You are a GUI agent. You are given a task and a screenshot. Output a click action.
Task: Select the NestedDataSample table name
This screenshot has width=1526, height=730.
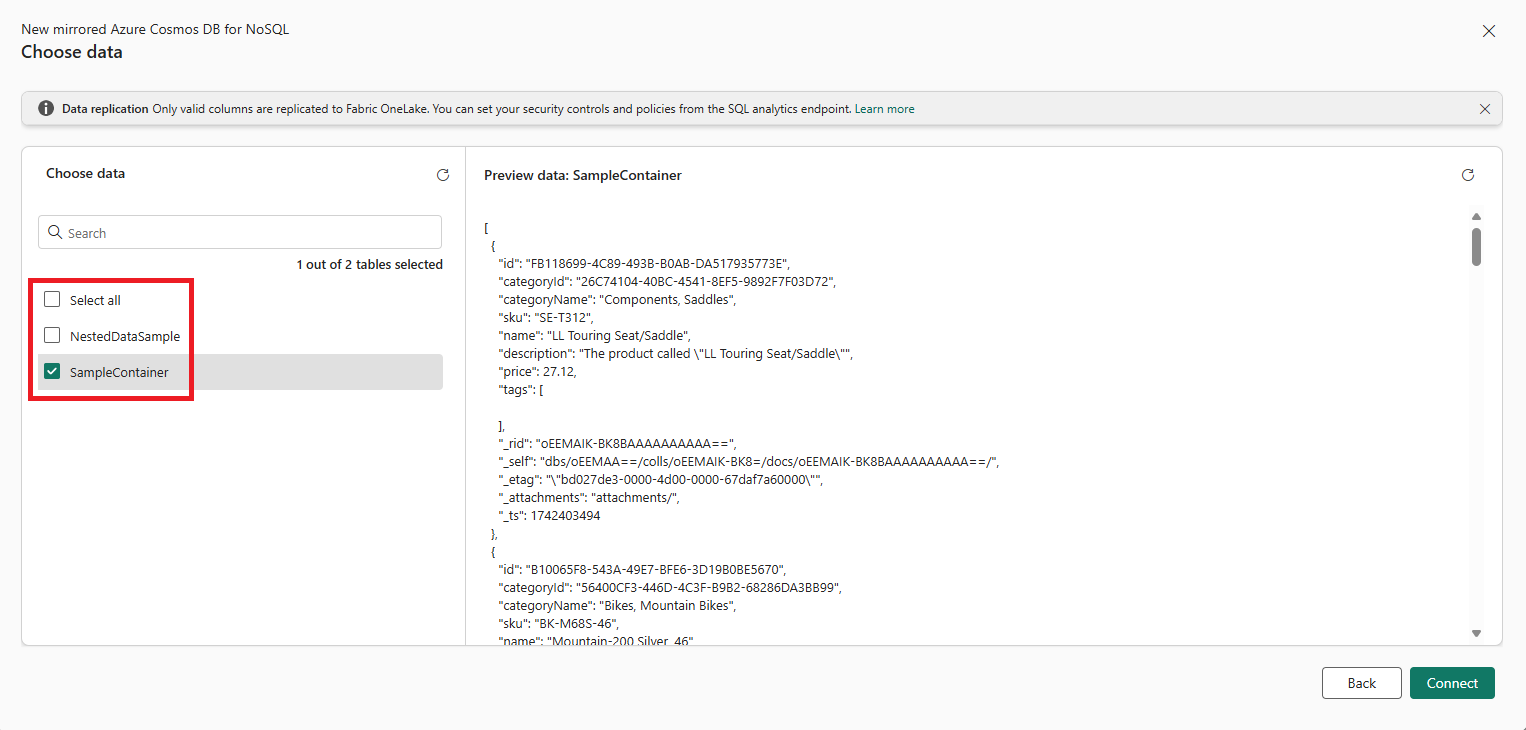click(x=125, y=337)
